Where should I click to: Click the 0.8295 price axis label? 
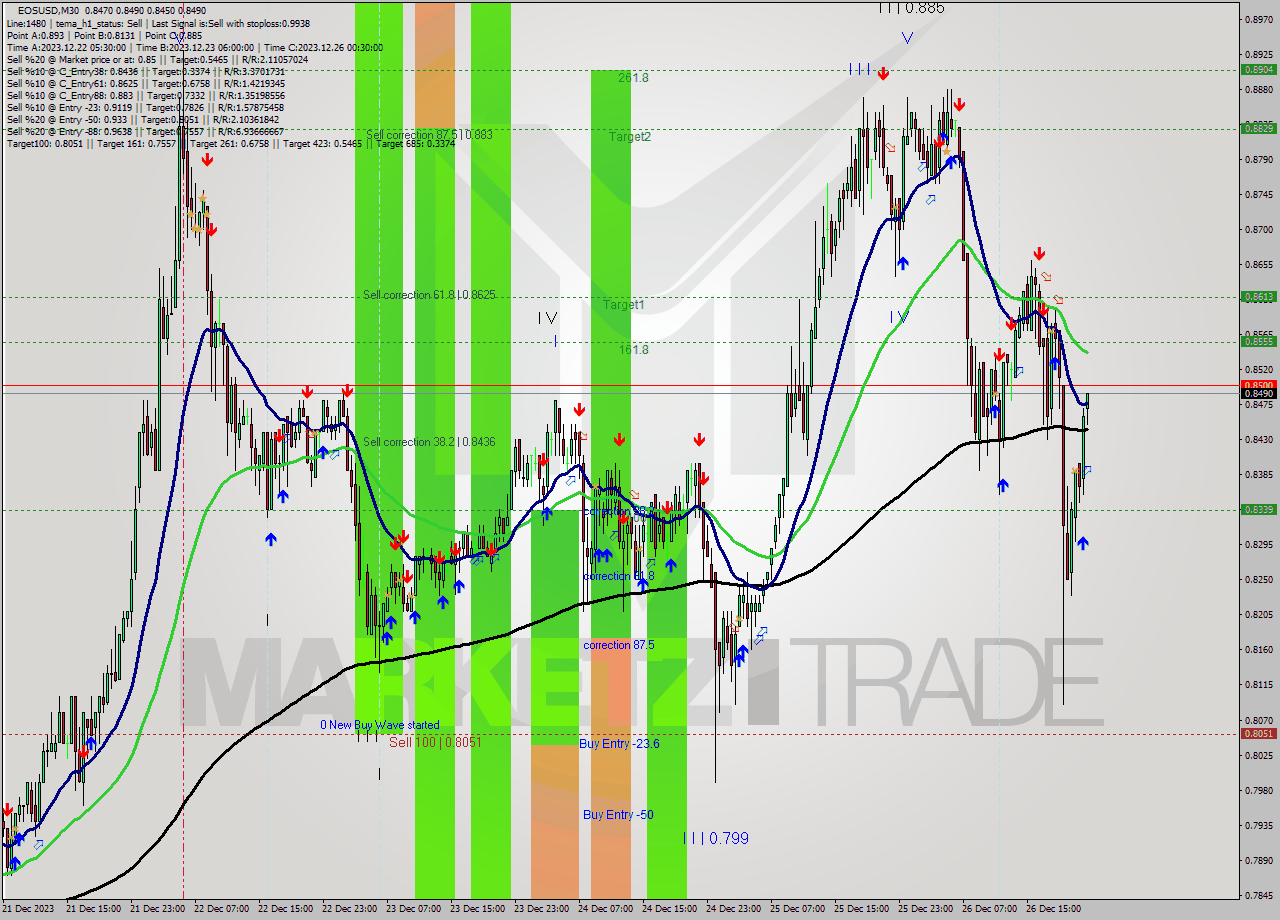(1257, 544)
